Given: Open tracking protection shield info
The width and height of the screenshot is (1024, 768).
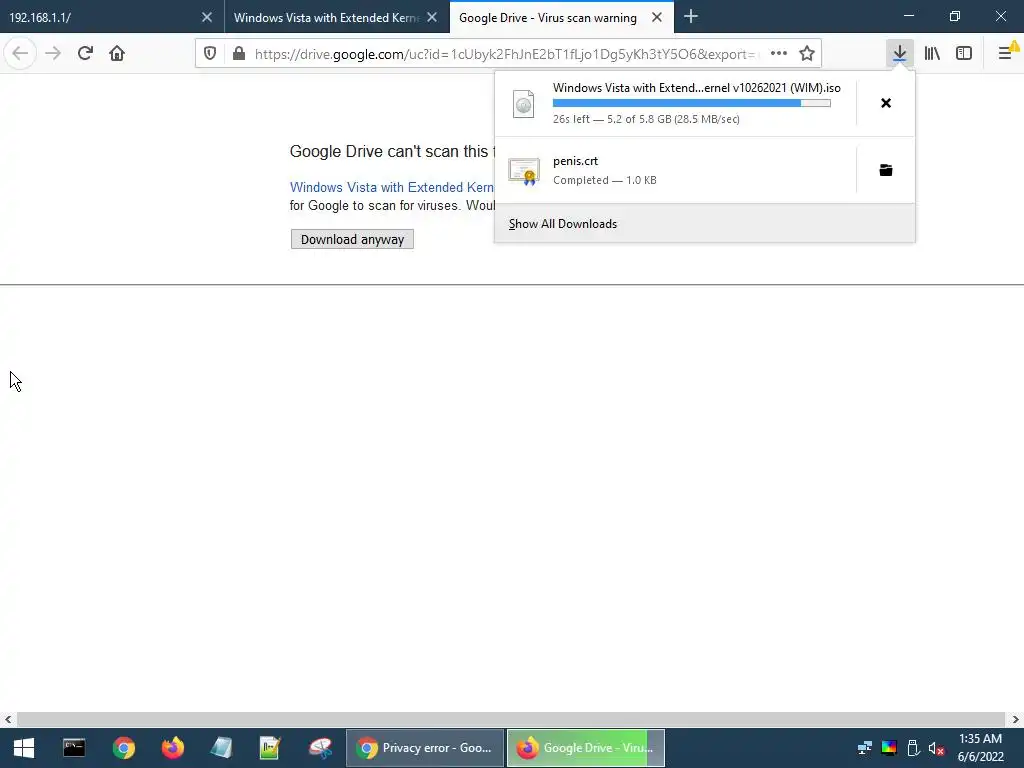Looking at the screenshot, I should coord(210,54).
